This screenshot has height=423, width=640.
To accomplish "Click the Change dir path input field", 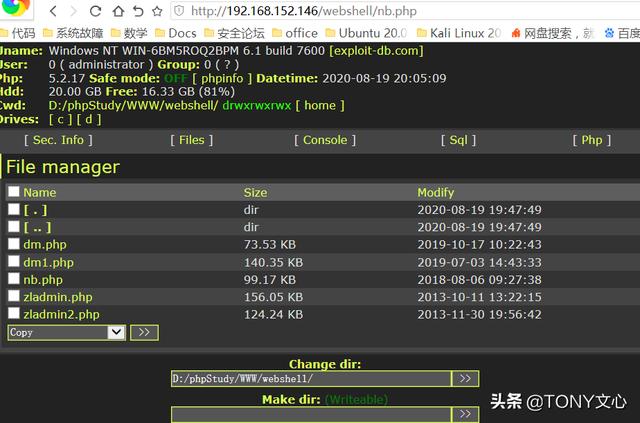I will (311, 378).
